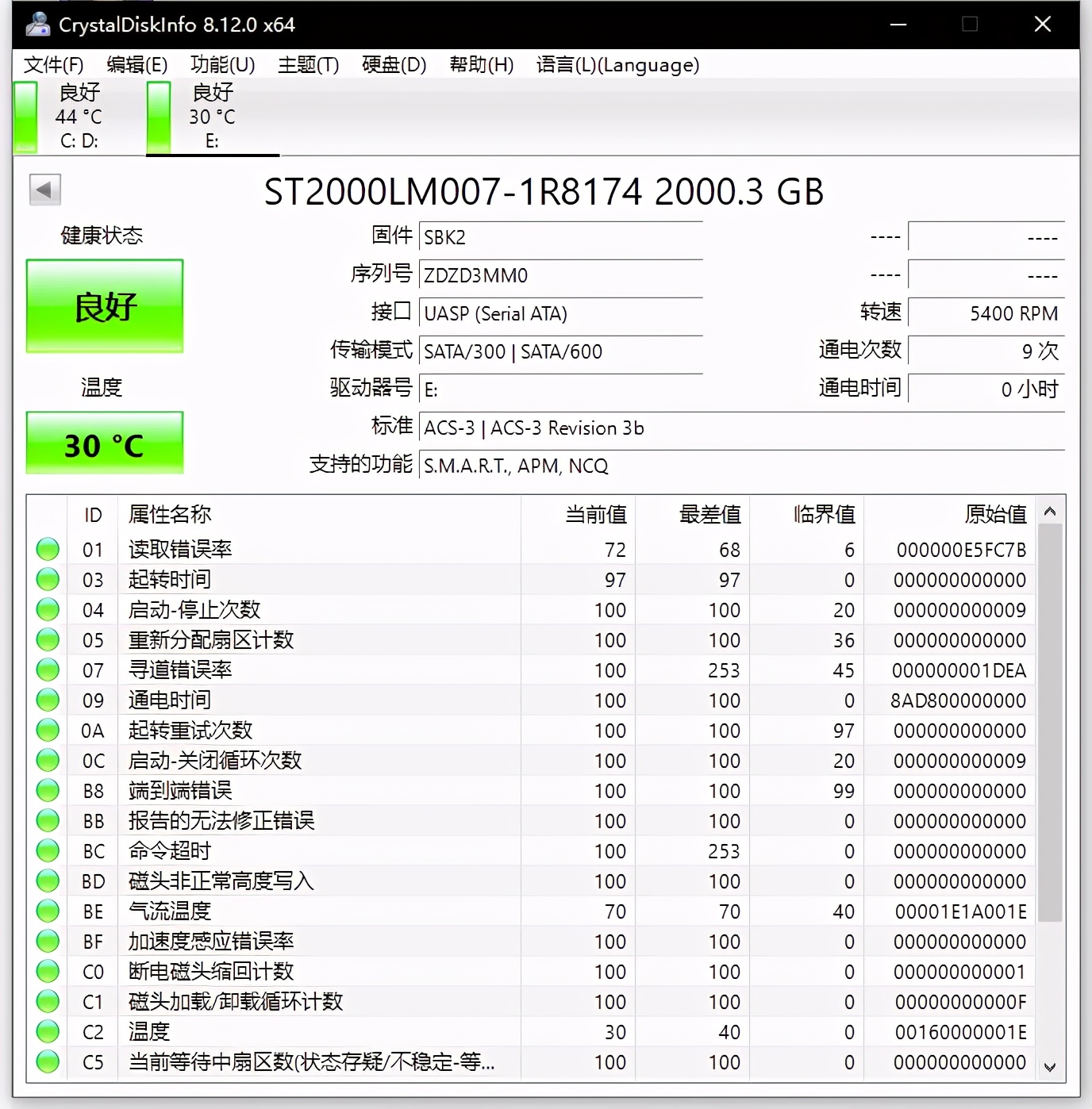Click status circle for C0 断电磁头缩回计数 row

click(48, 971)
